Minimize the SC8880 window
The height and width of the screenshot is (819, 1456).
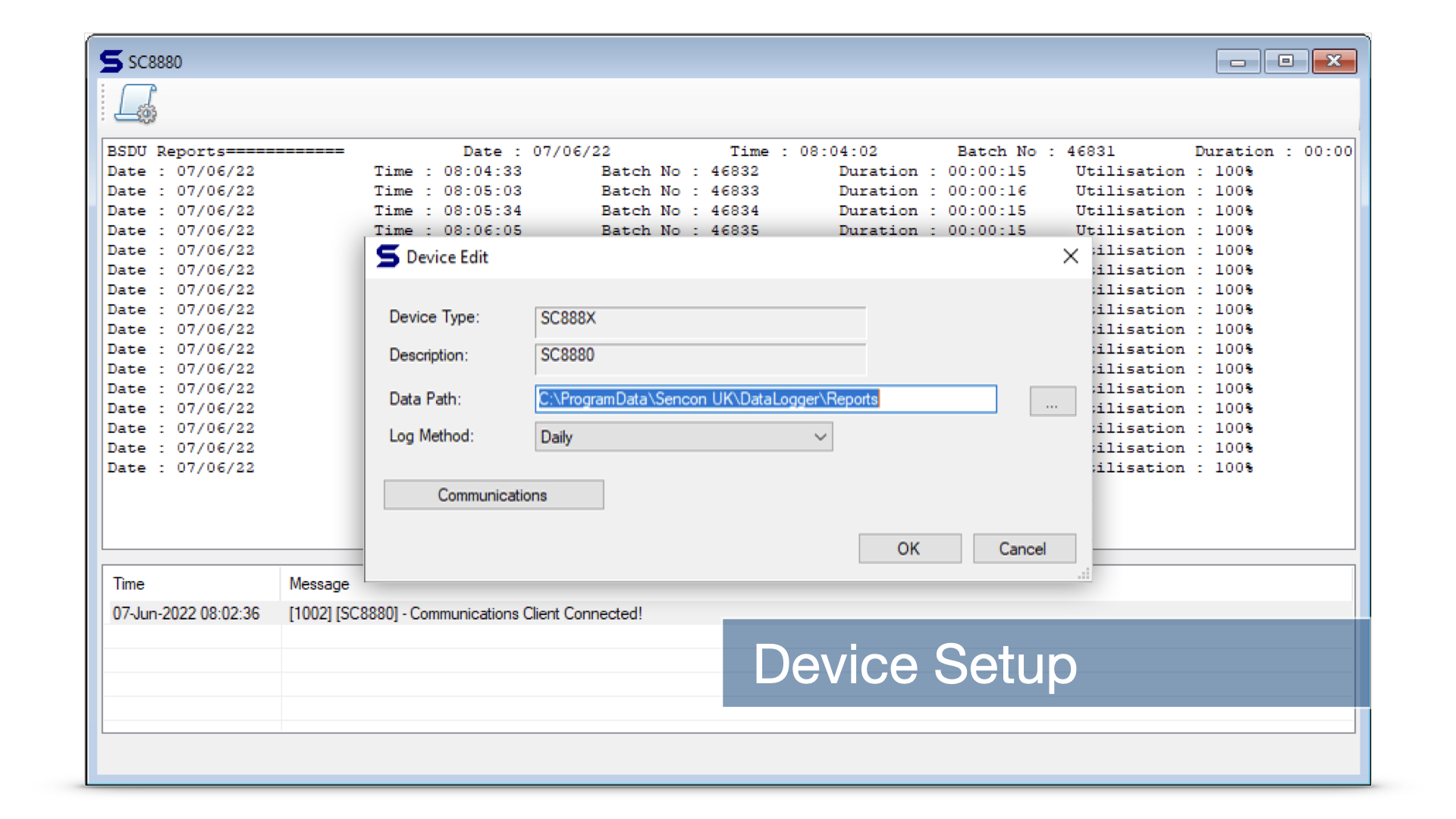(x=1238, y=61)
